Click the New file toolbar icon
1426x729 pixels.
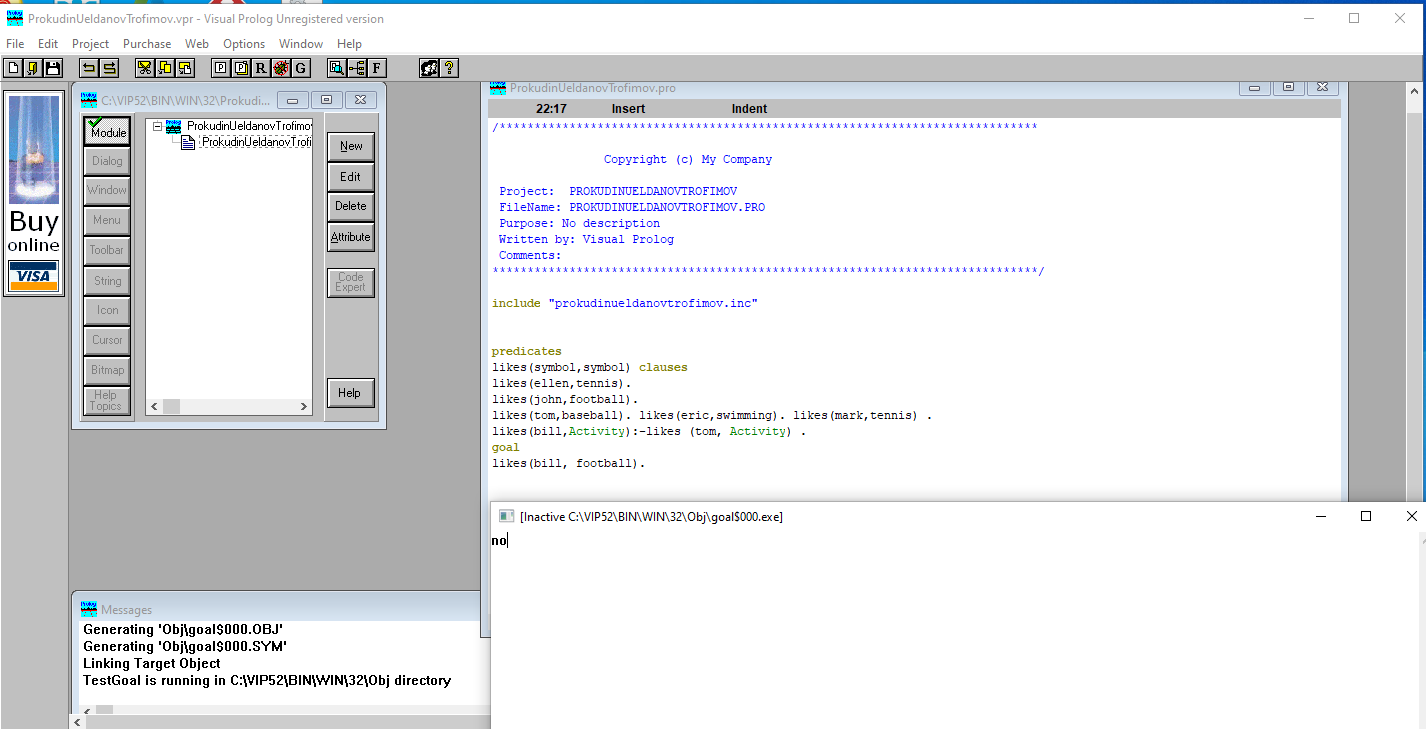coord(13,68)
